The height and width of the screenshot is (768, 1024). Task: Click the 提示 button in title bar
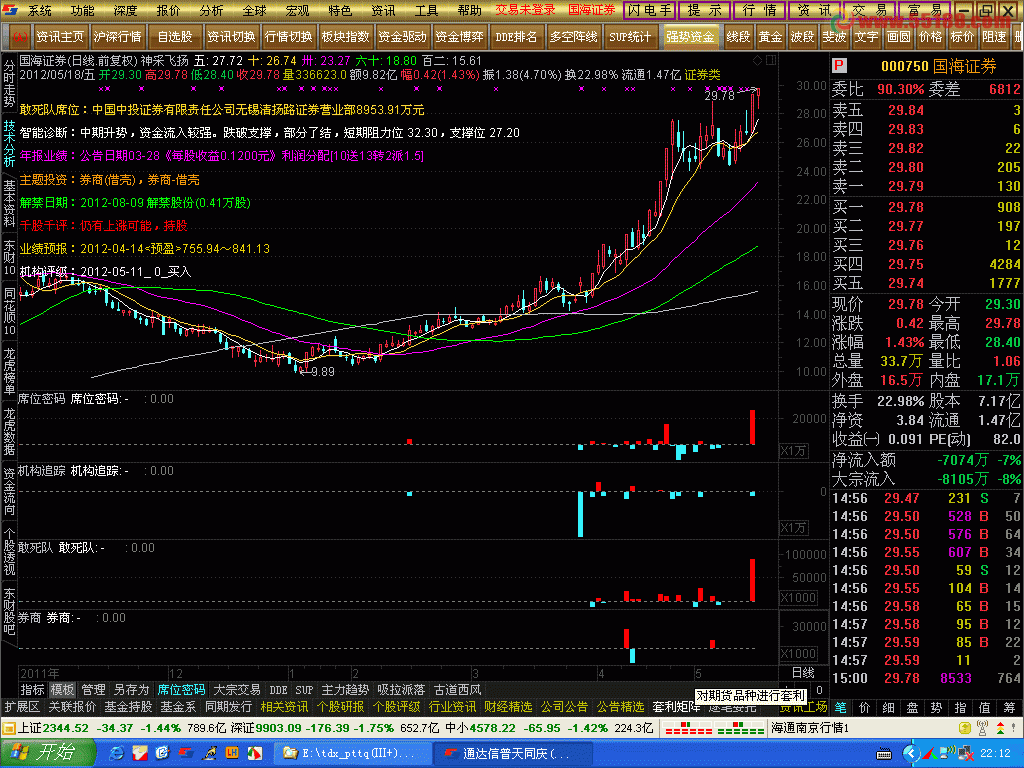point(704,10)
